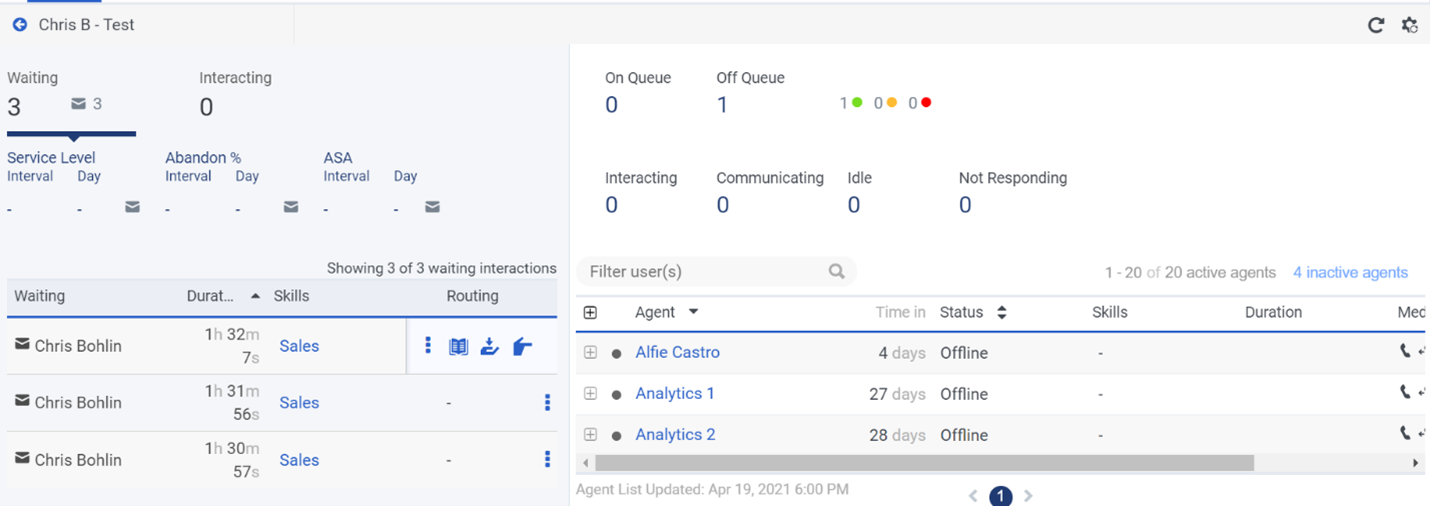This screenshot has height=506, width=1430.
Task: Click the Analytics 2 agent link
Action: (x=675, y=434)
